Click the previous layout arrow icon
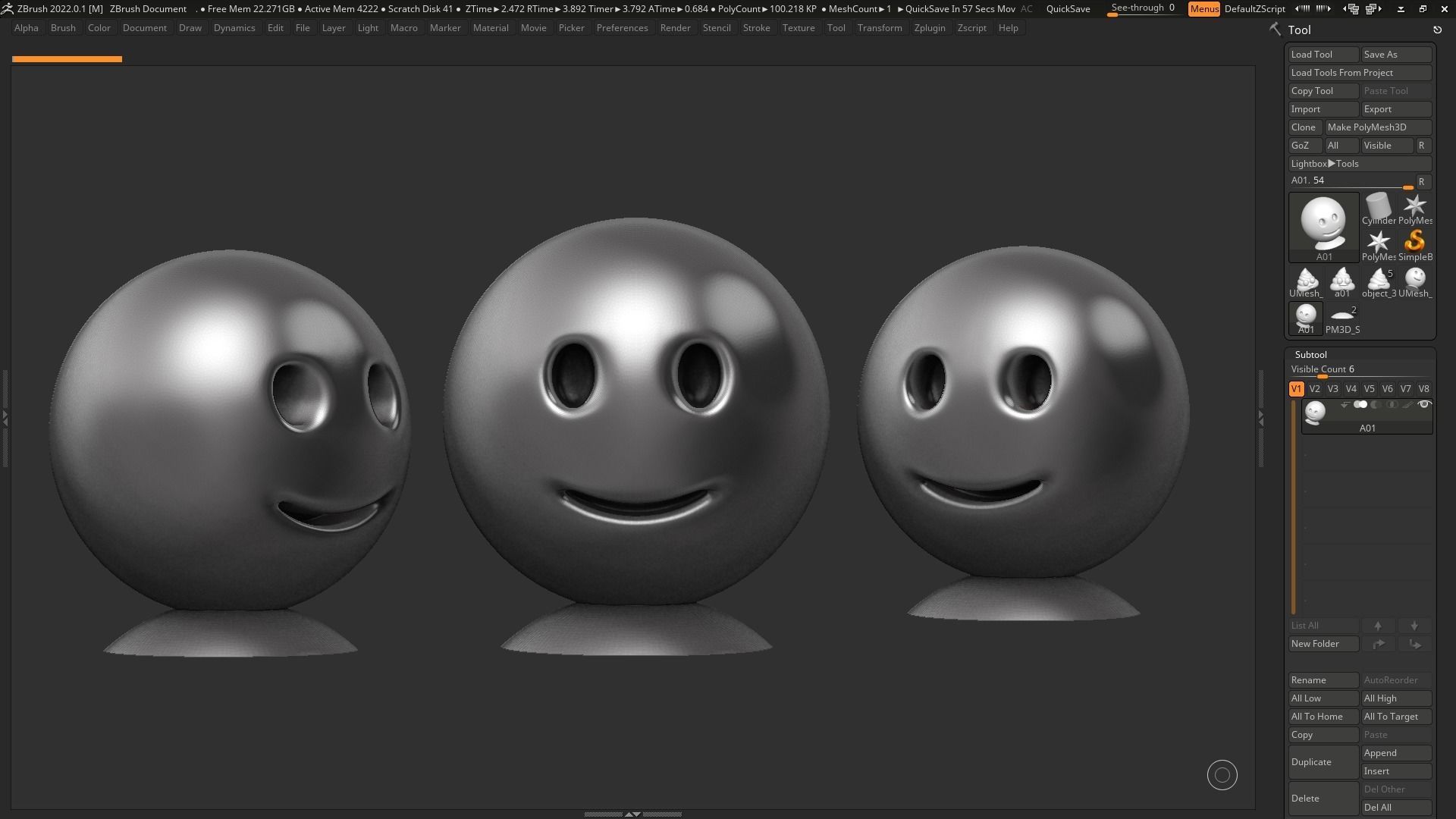 click(1302, 9)
